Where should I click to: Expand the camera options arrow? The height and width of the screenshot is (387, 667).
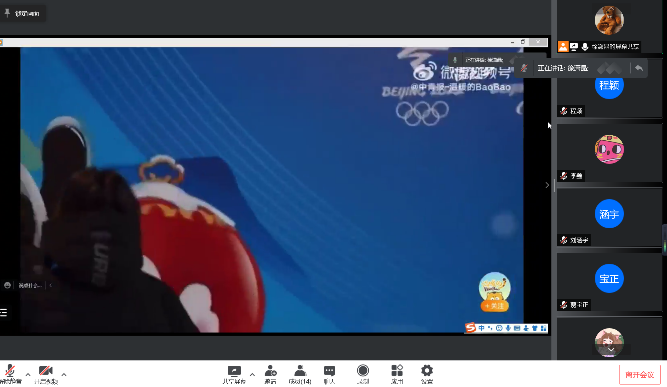pos(64,374)
